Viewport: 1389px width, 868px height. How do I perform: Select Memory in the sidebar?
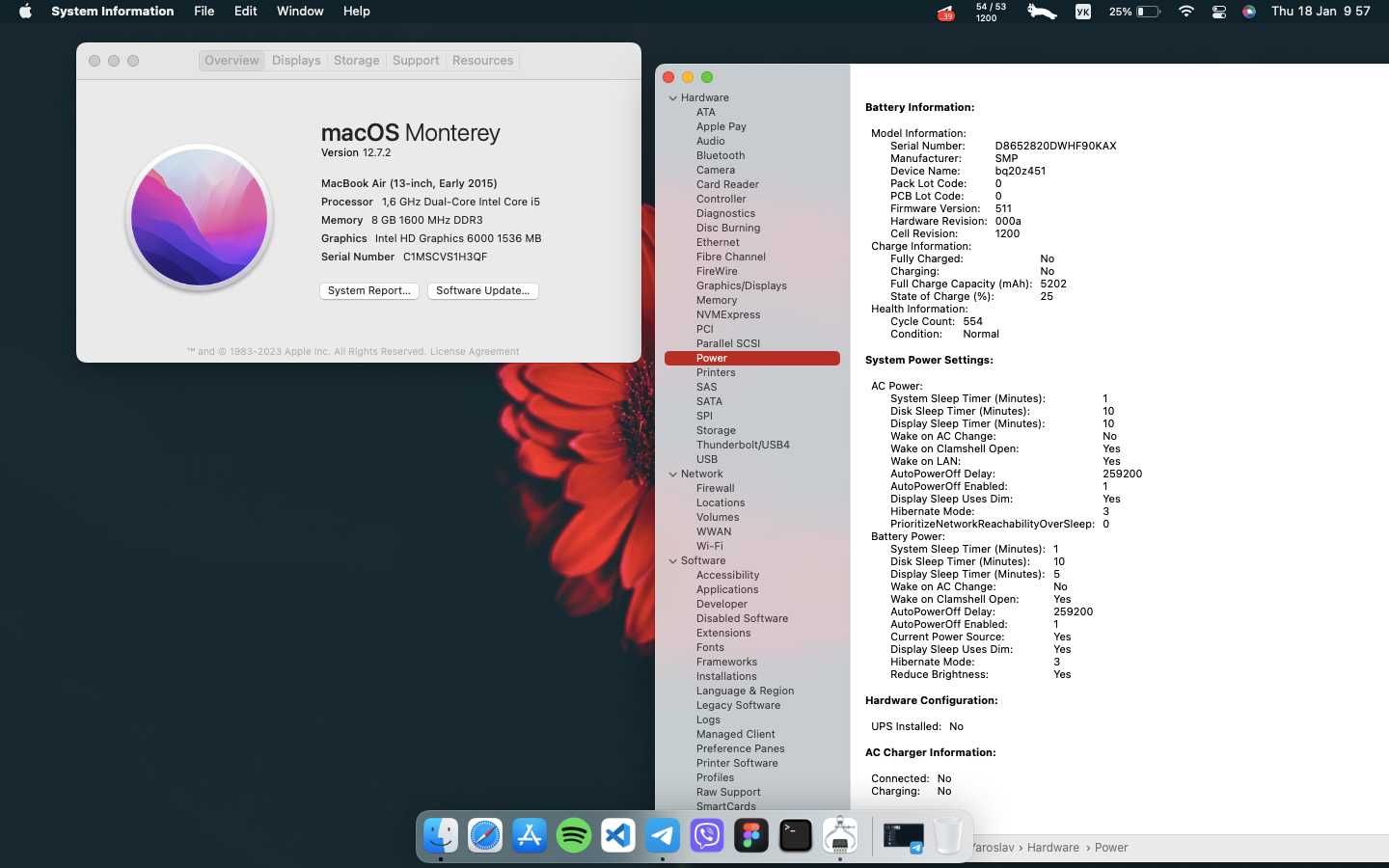coord(717,300)
